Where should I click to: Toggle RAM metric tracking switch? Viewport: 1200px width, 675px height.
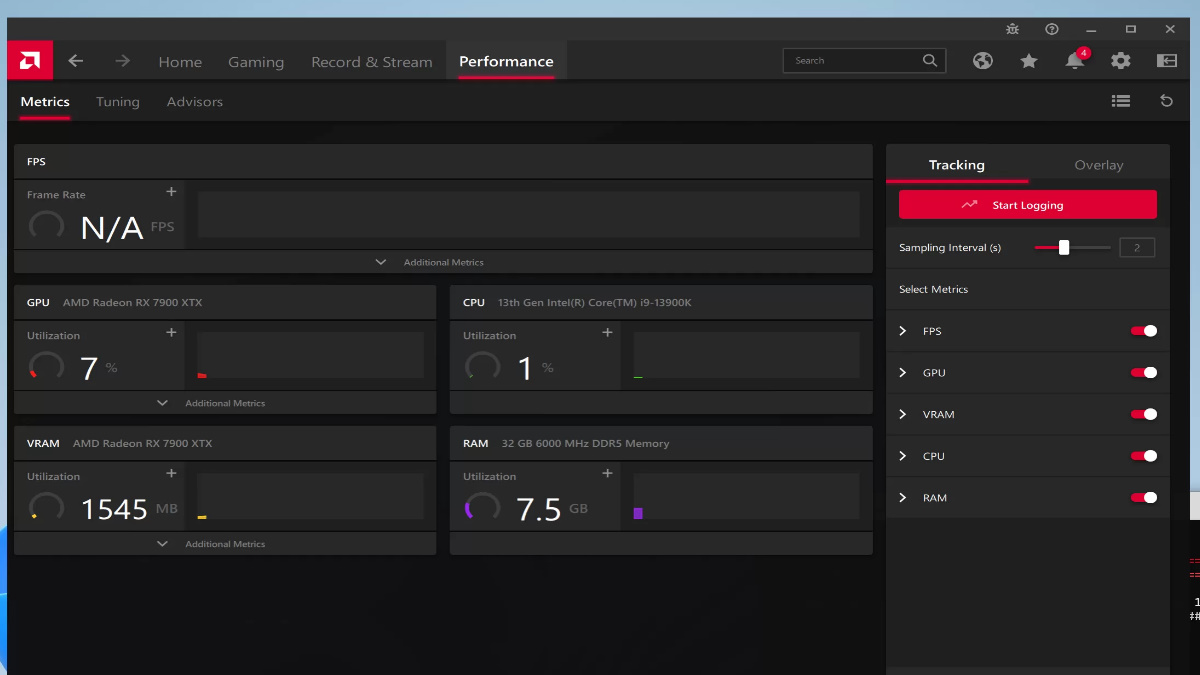tap(1144, 498)
